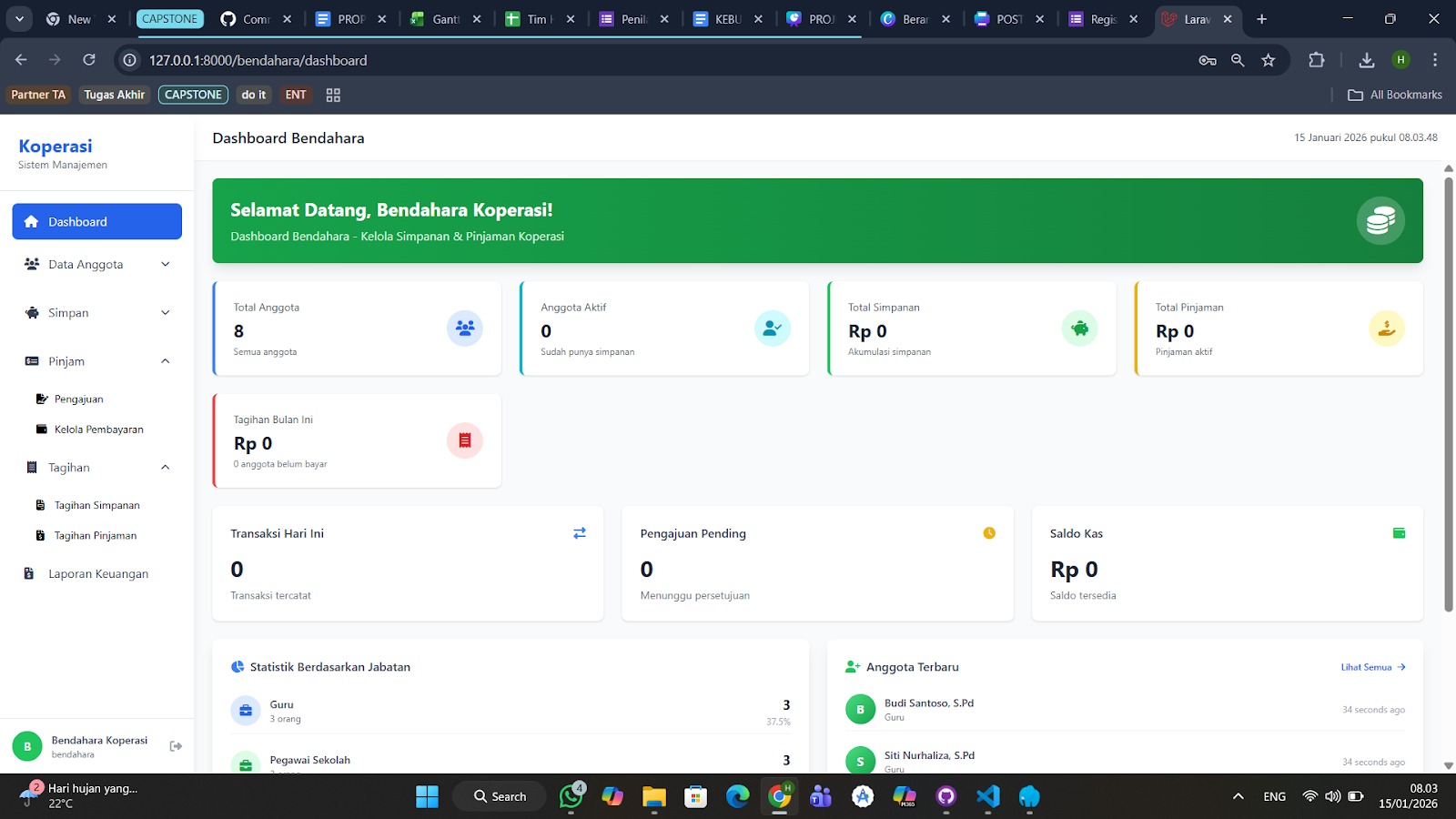The image size is (1456, 819).
Task: Click the Guru briefcase icon in statistics
Action: point(246,711)
